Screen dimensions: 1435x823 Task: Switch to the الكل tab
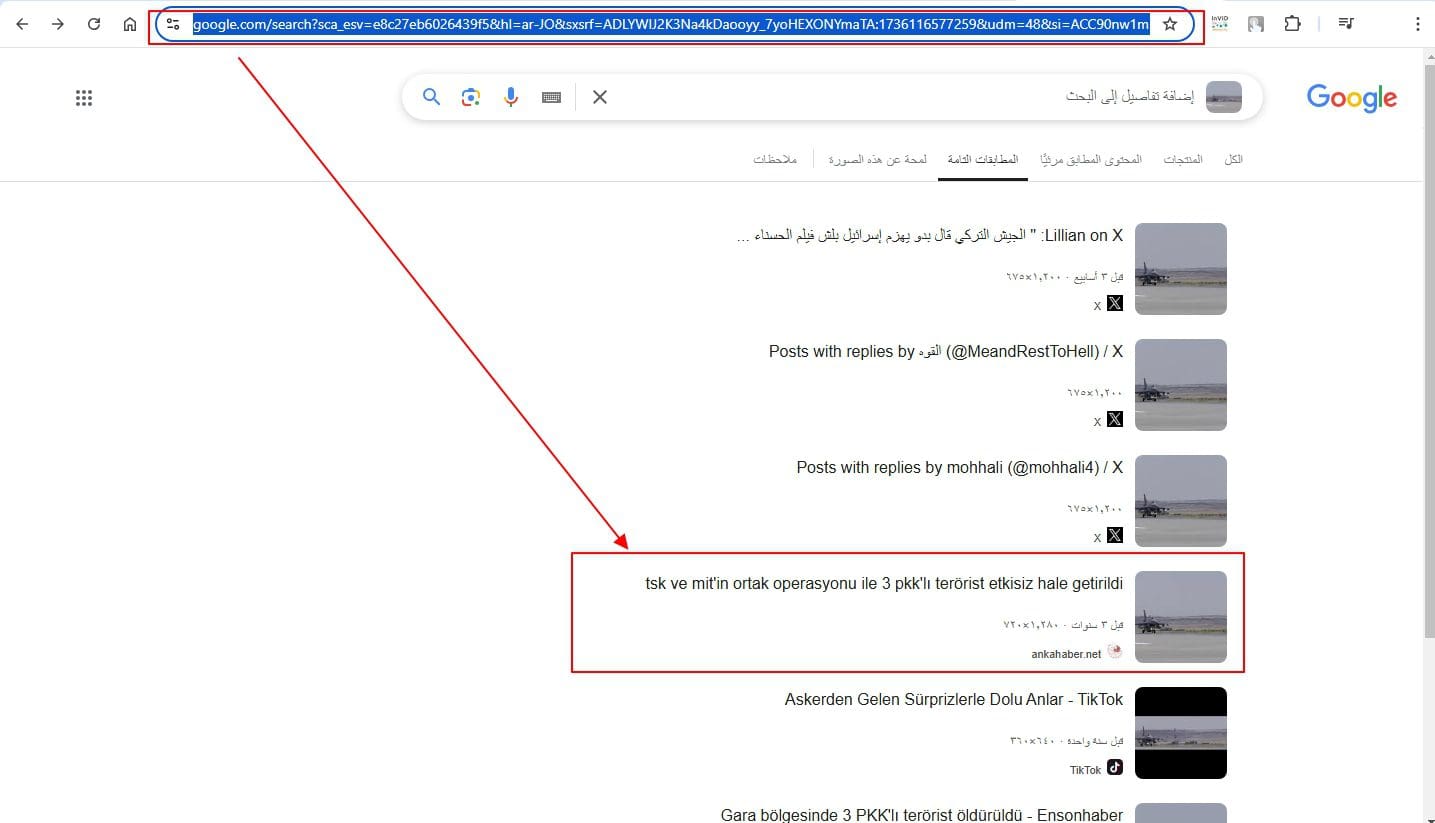click(x=1233, y=160)
